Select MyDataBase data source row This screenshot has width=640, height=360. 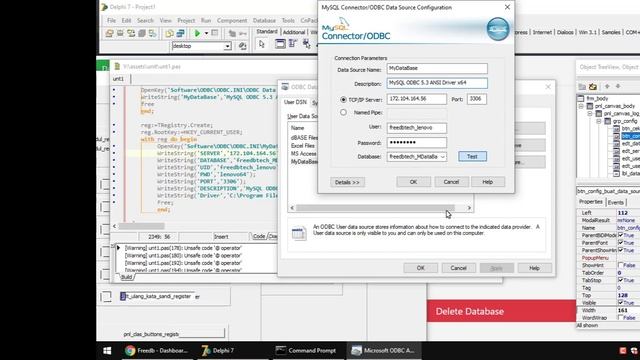(304, 162)
